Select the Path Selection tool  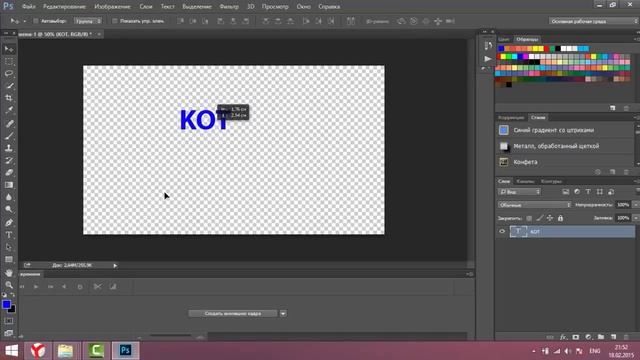point(9,247)
